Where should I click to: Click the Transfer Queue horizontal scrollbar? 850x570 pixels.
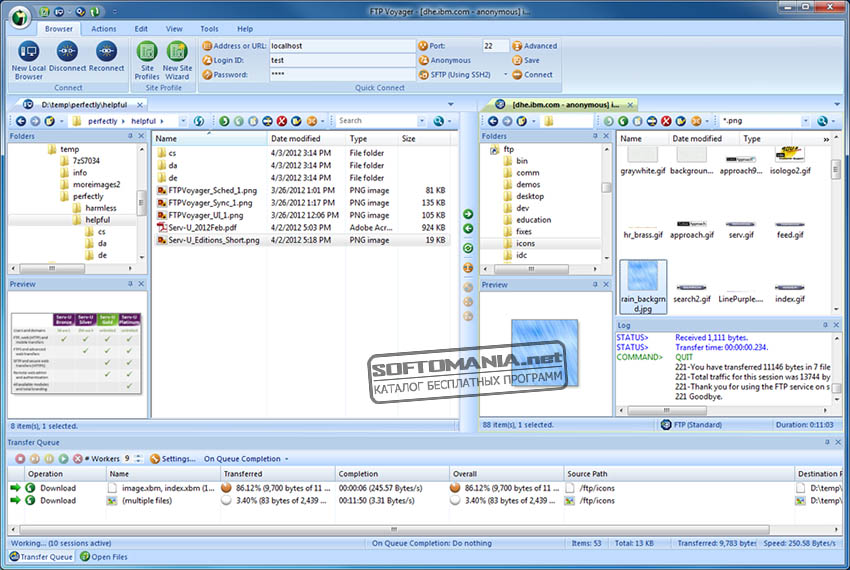pyautogui.click(x=394, y=529)
